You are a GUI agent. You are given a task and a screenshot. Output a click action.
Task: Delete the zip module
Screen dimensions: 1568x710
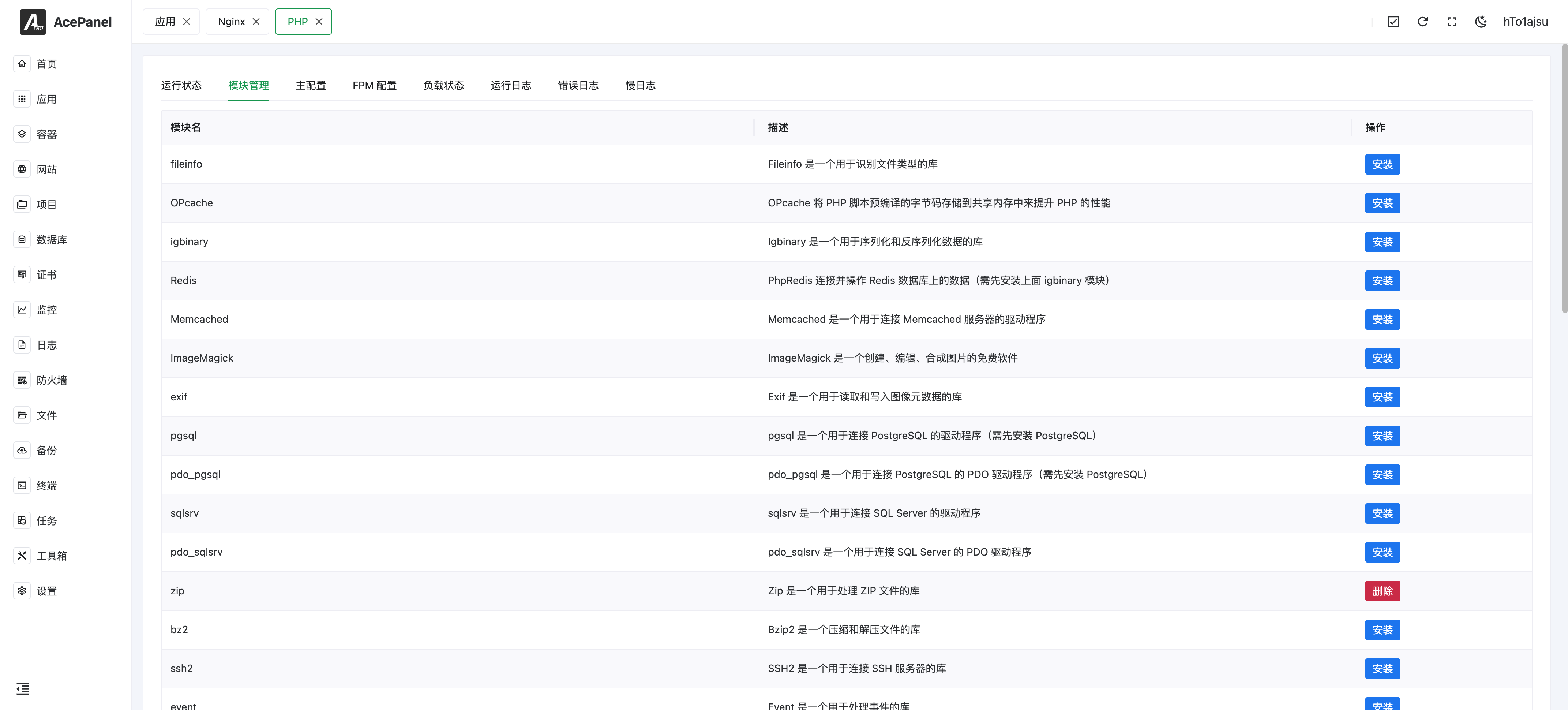pyautogui.click(x=1383, y=591)
